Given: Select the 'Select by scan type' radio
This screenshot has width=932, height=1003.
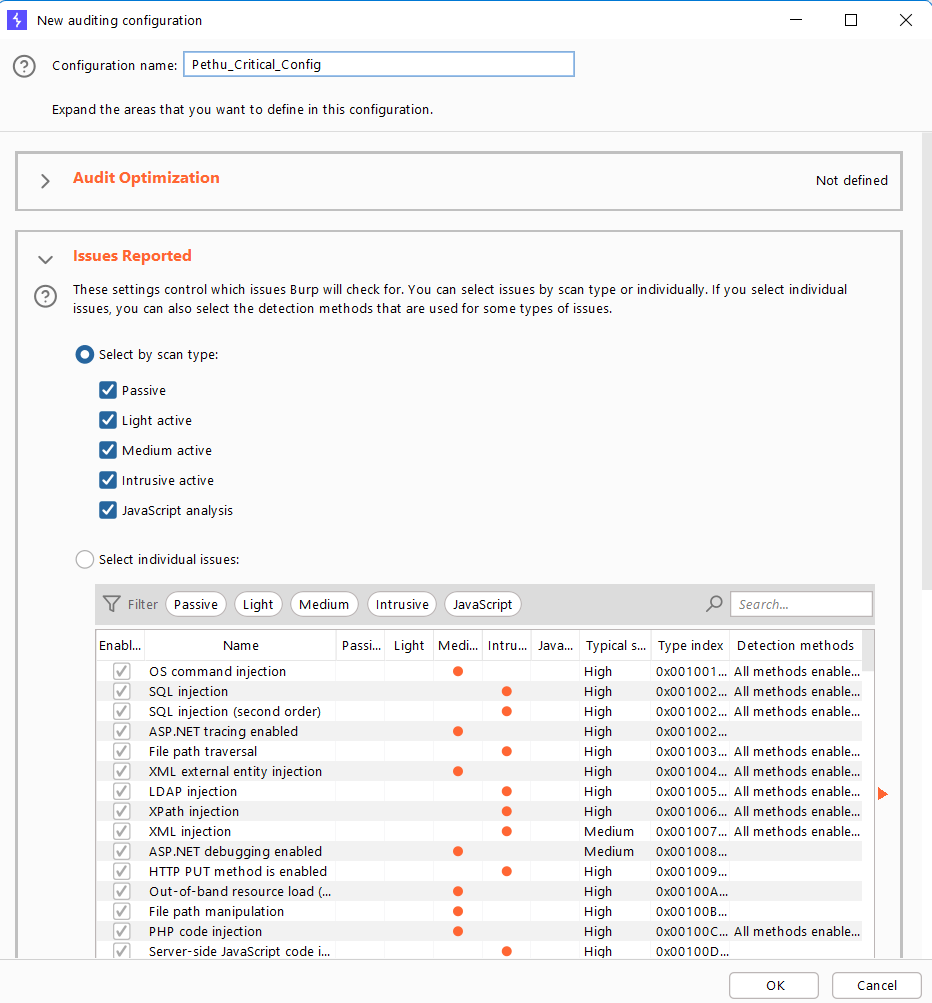Looking at the screenshot, I should [x=84, y=354].
